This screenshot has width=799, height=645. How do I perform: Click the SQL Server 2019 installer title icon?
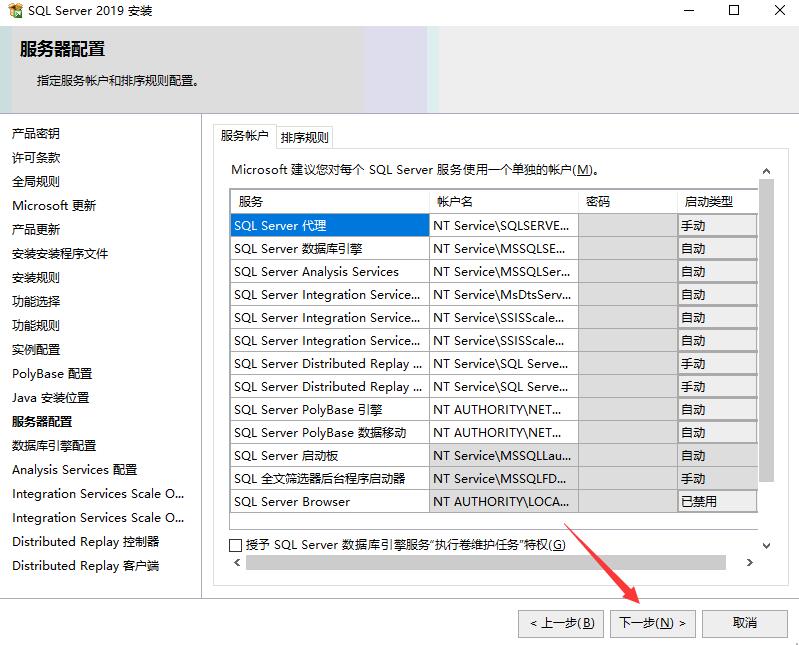pos(15,10)
